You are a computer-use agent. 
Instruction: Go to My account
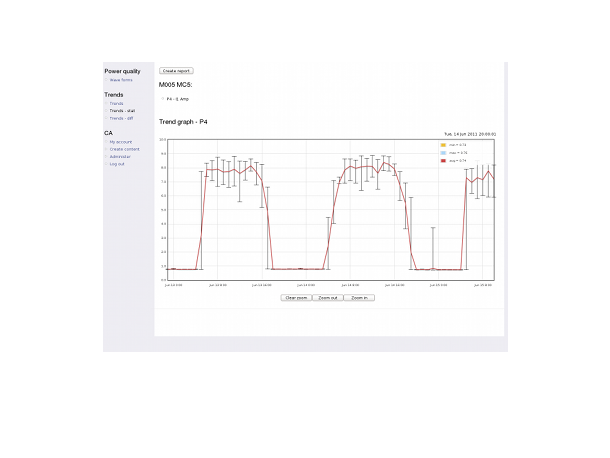pyautogui.click(x=121, y=142)
